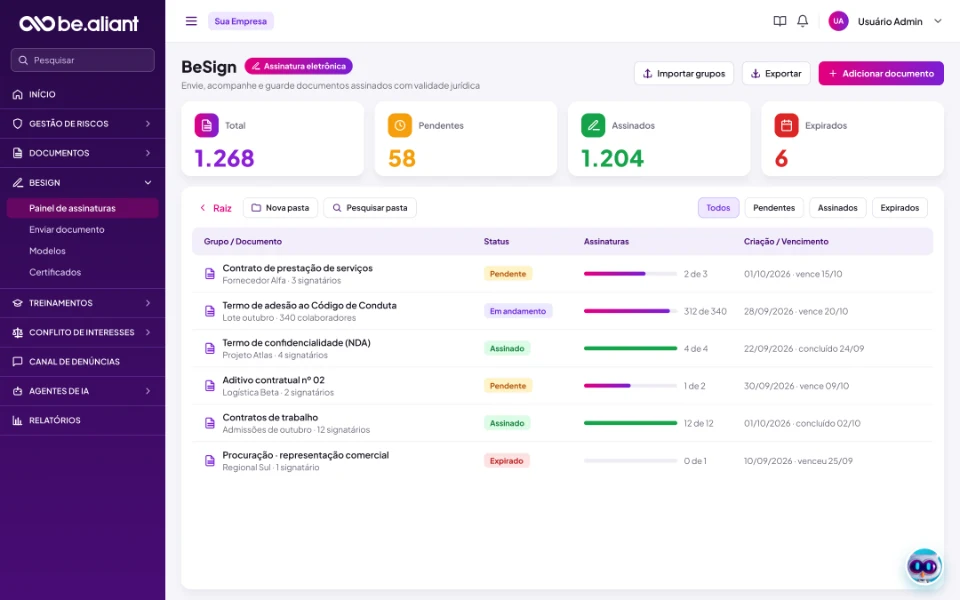The image size is (960, 600).
Task: Click the Conflito de Interesses scales icon
Action: [x=17, y=332]
